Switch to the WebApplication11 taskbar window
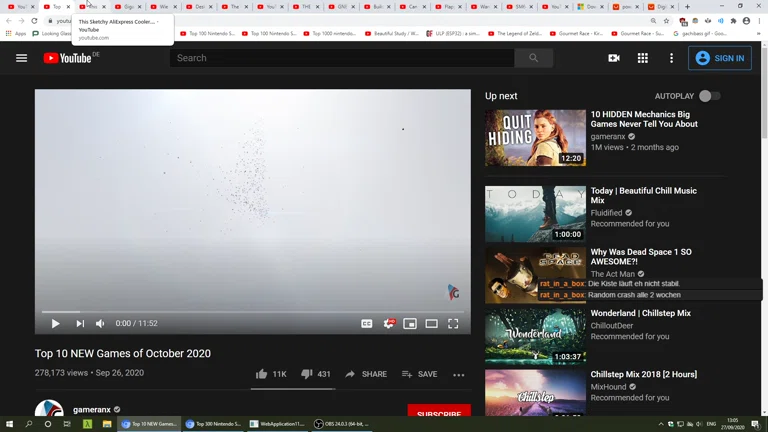The image size is (768, 432). pos(277,424)
